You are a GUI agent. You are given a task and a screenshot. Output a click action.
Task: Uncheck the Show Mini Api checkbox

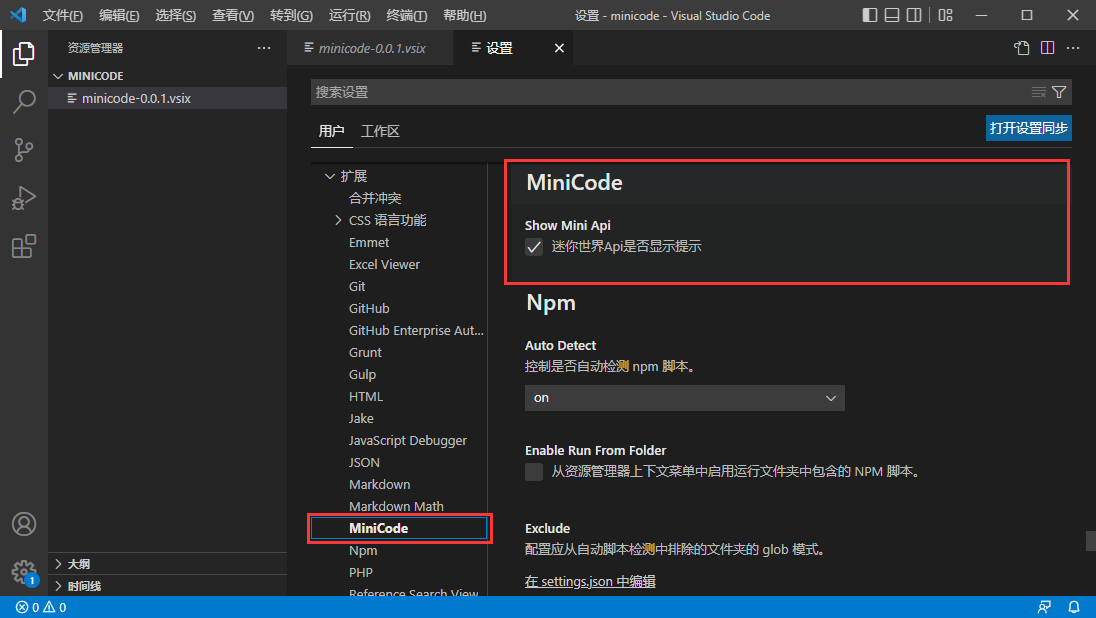coord(534,247)
